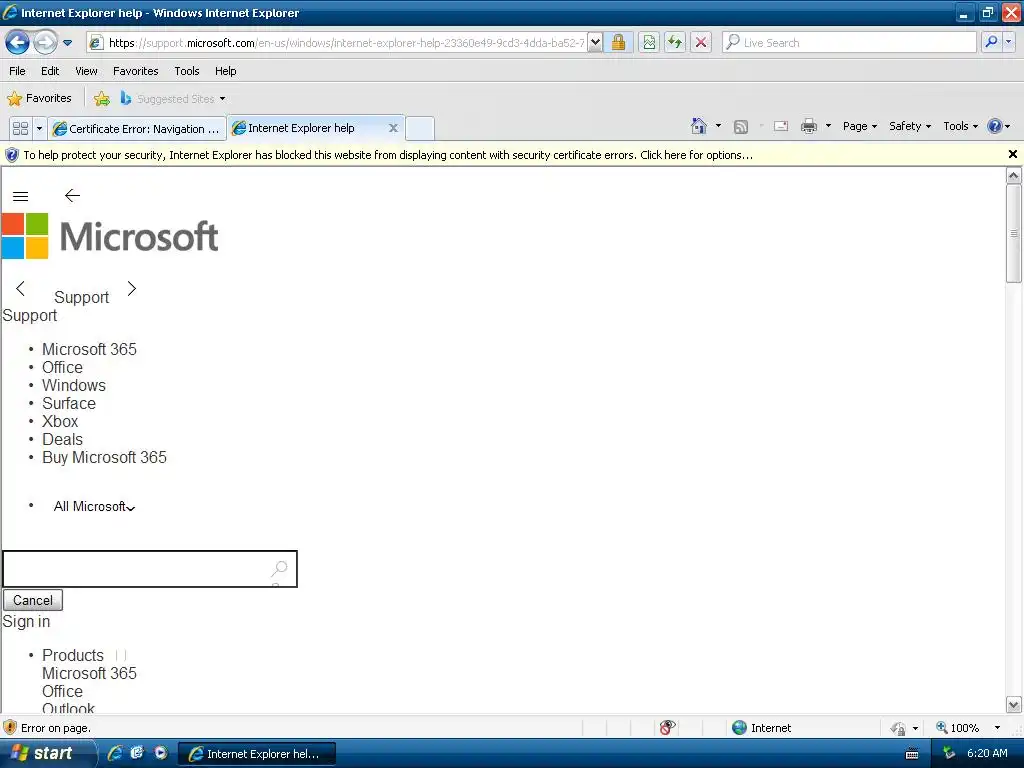Click the browser Forward arrow button
The image size is (1024, 768).
point(45,42)
